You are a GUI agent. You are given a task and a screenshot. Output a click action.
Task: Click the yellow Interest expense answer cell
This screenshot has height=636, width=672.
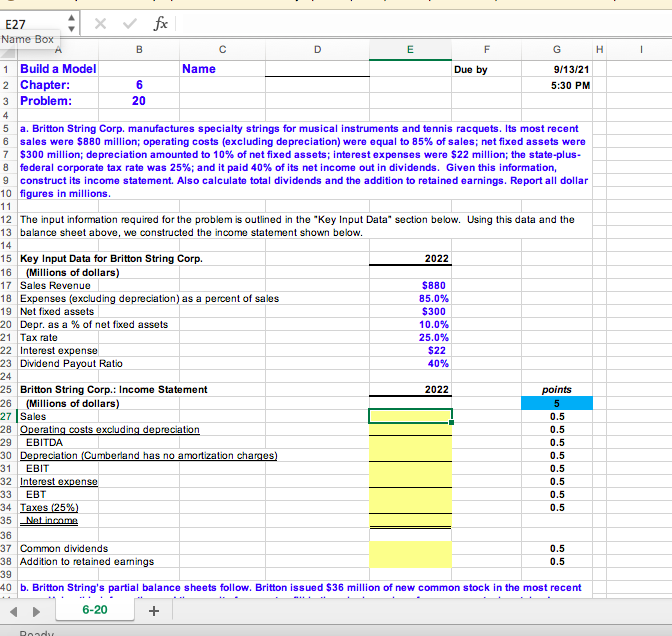(x=410, y=481)
